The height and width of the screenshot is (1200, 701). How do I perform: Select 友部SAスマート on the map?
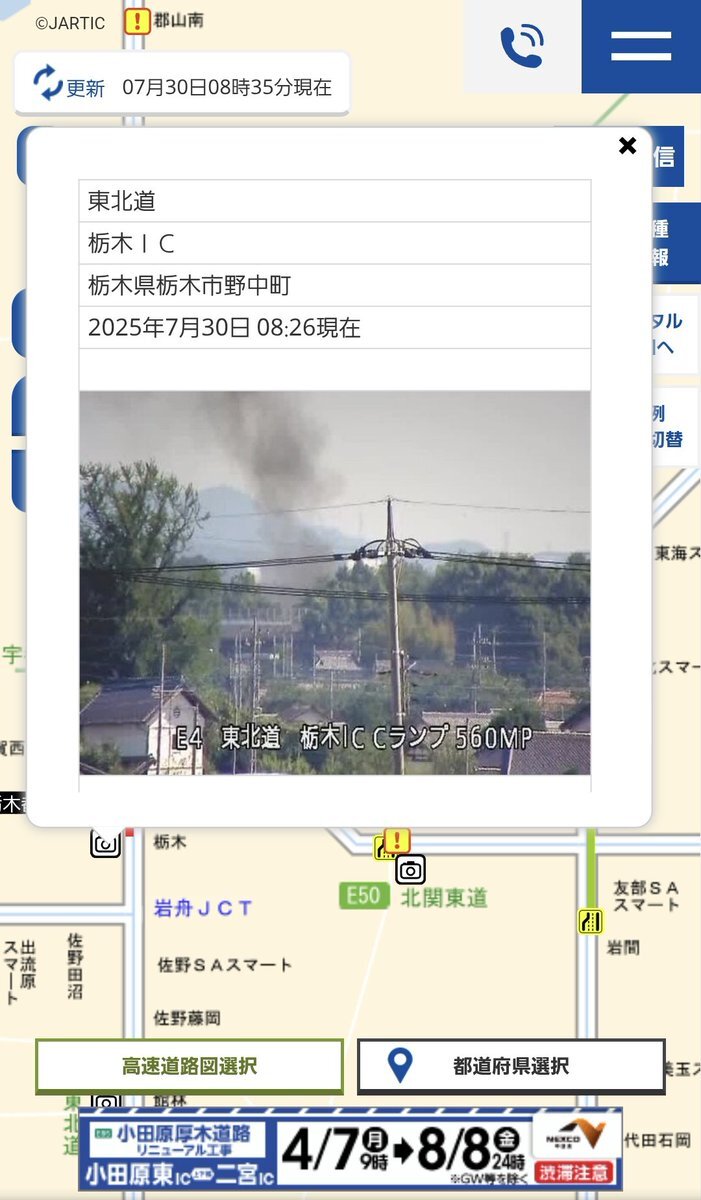pyautogui.click(x=647, y=896)
